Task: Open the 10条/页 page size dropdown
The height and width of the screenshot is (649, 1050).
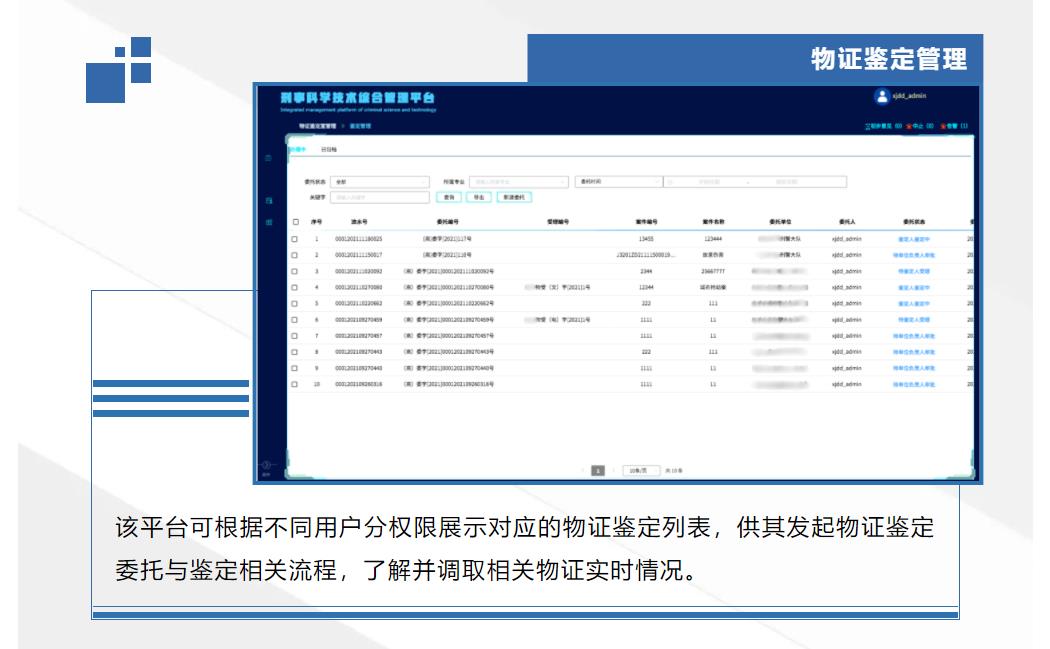Action: (x=642, y=470)
